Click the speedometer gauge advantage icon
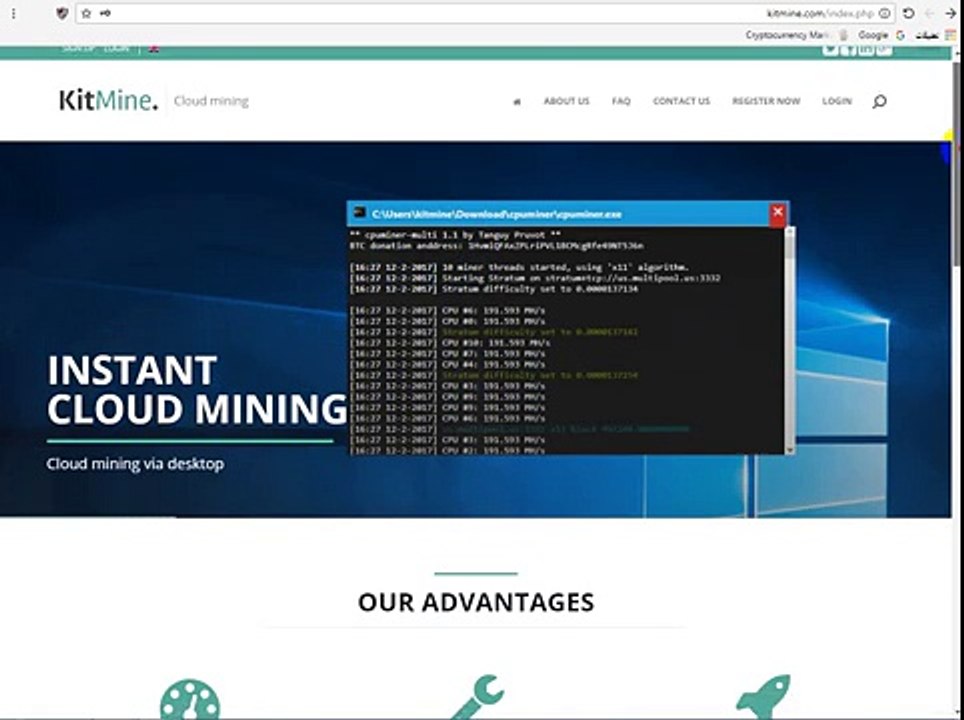 [190, 699]
